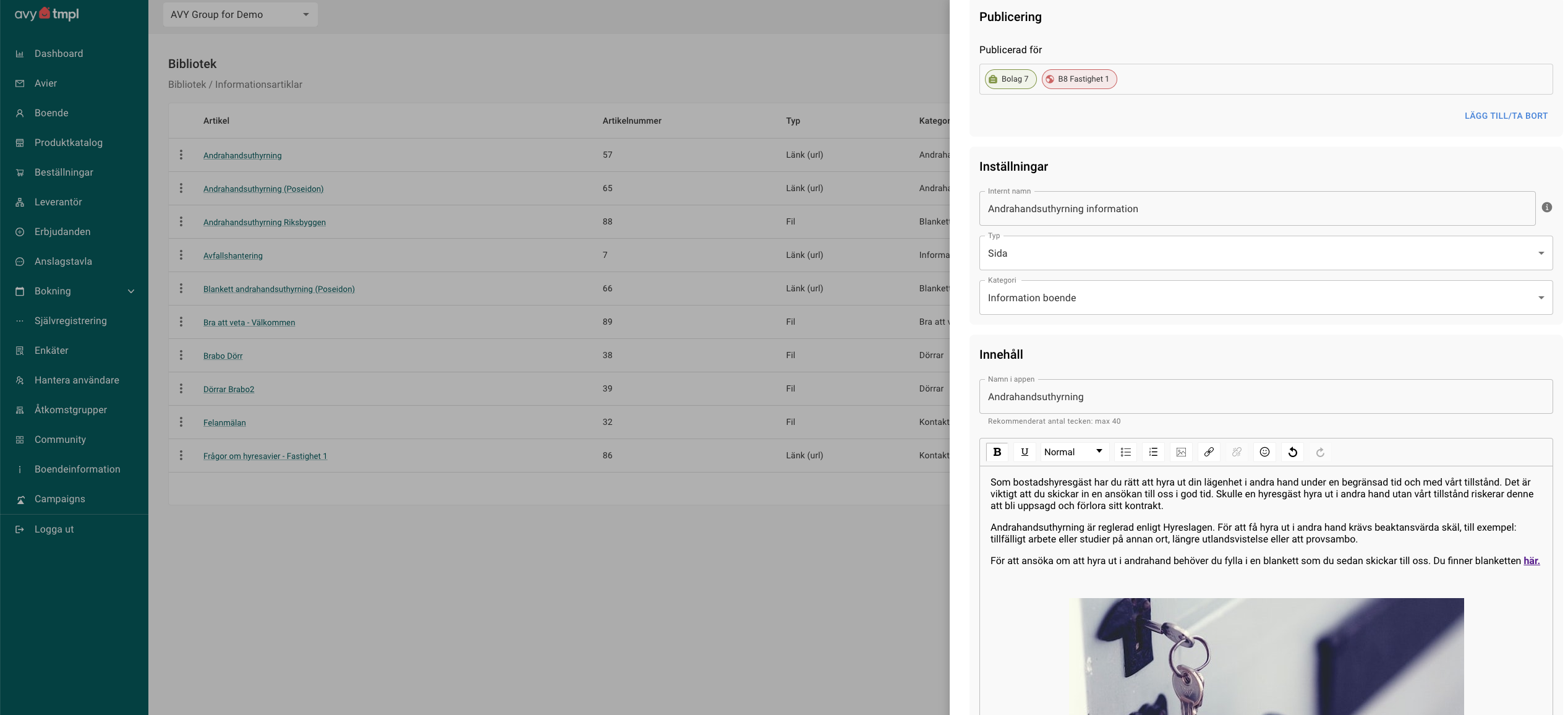Open Boende in the sidebar
The width and height of the screenshot is (1568, 715).
(74, 113)
